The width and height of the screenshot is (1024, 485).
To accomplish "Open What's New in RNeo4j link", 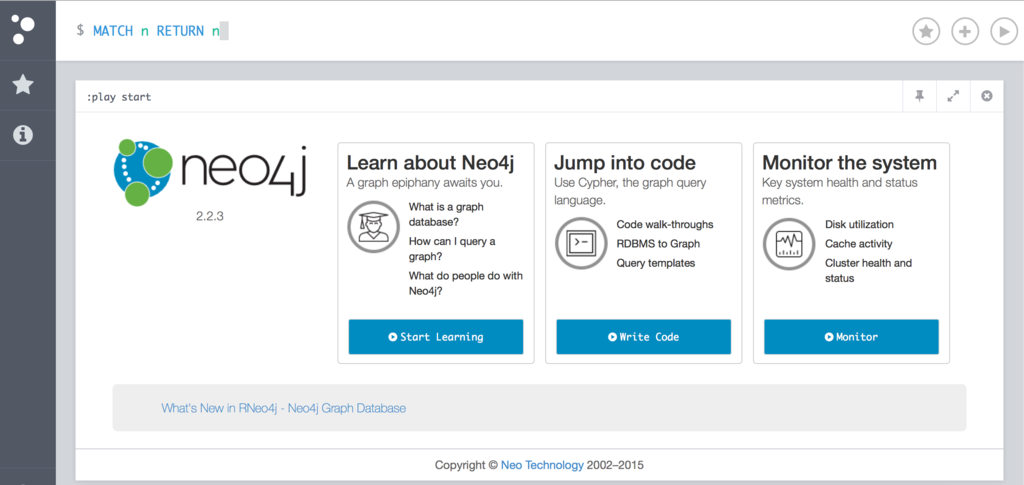I will coord(283,408).
